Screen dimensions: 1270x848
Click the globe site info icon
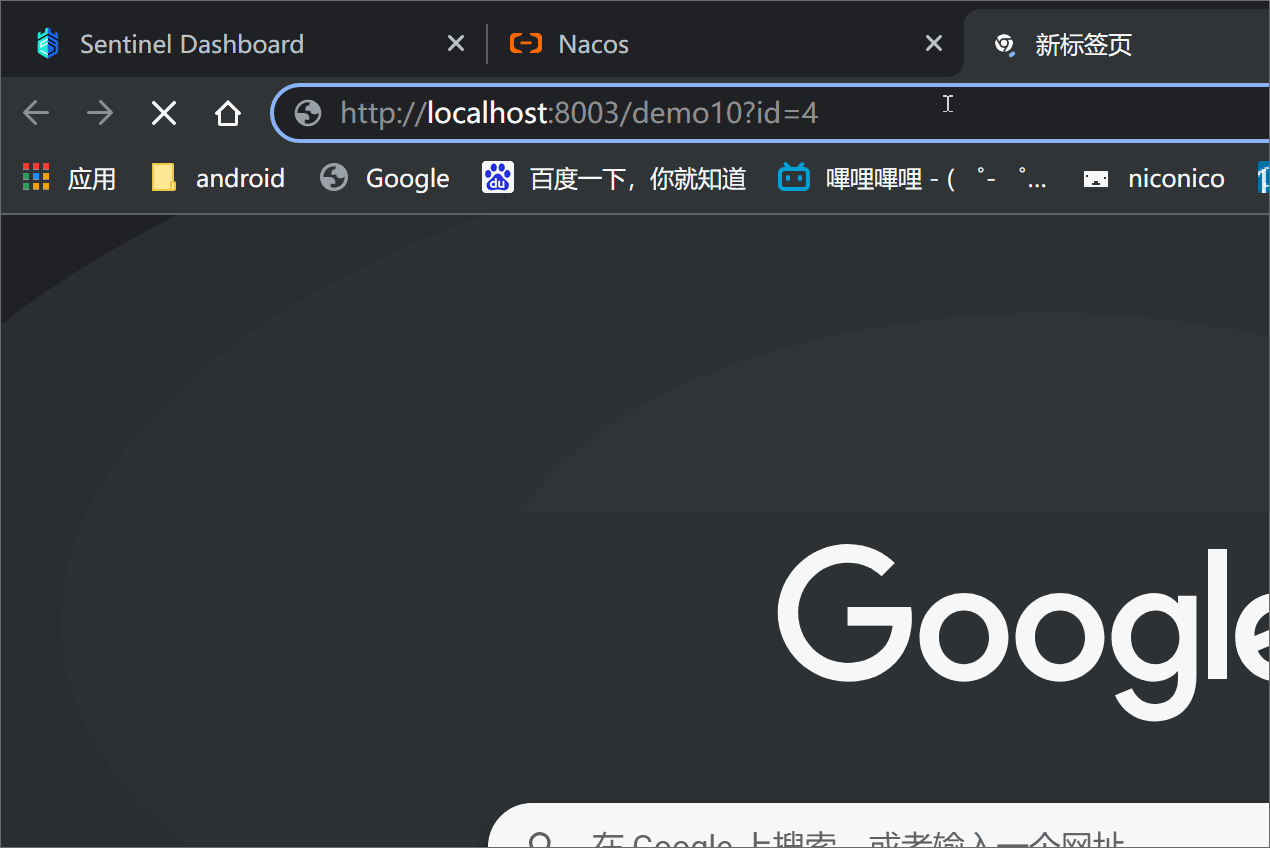click(x=308, y=113)
